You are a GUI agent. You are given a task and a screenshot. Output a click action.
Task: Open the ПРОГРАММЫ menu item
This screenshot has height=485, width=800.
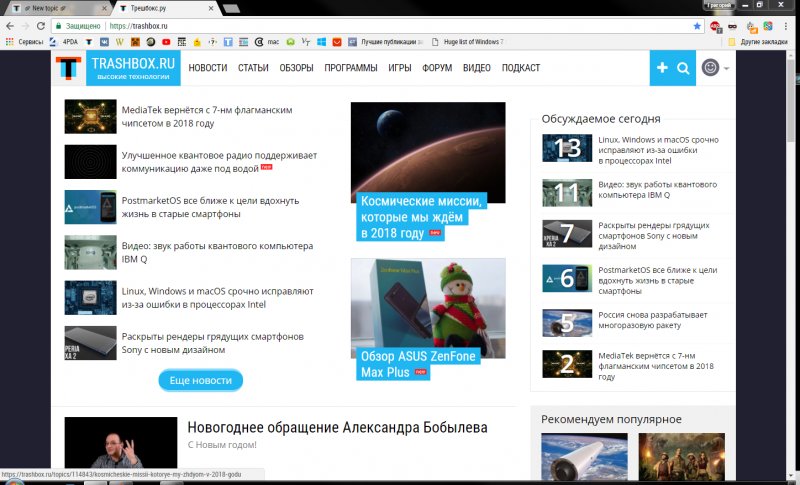(351, 68)
